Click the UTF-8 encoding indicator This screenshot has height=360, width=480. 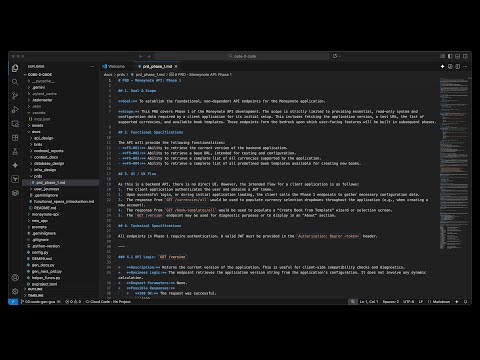(x=408, y=302)
